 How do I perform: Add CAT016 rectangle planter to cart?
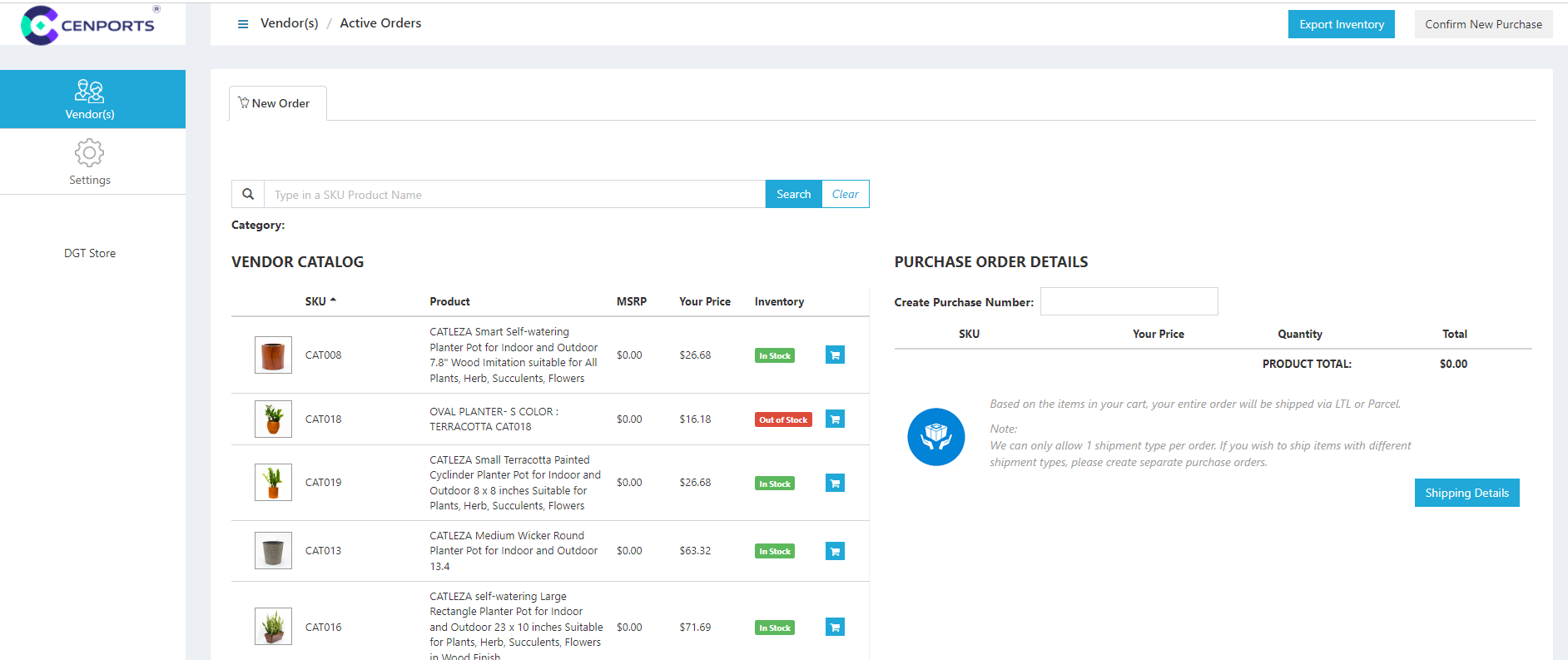coord(835,628)
